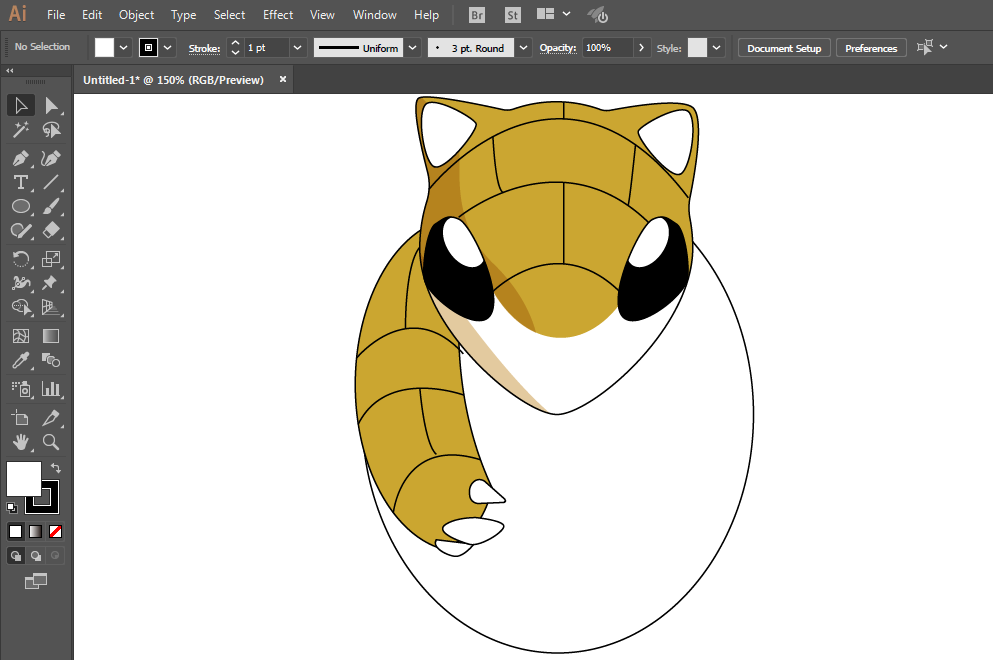Open the Effect menu
Screen dimensions: 993x660
278,15
